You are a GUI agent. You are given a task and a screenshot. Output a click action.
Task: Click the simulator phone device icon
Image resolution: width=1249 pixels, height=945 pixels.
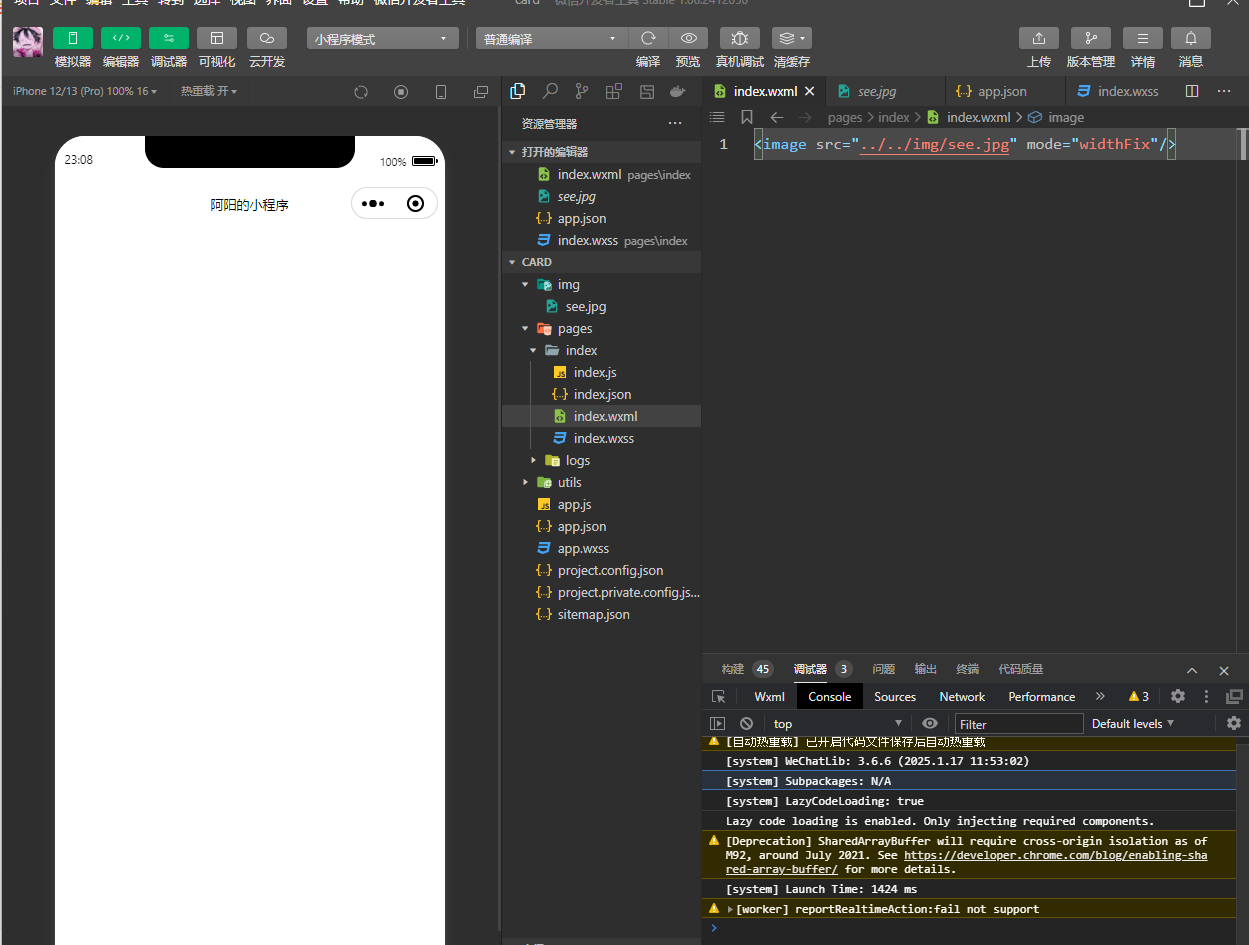pyautogui.click(x=441, y=92)
